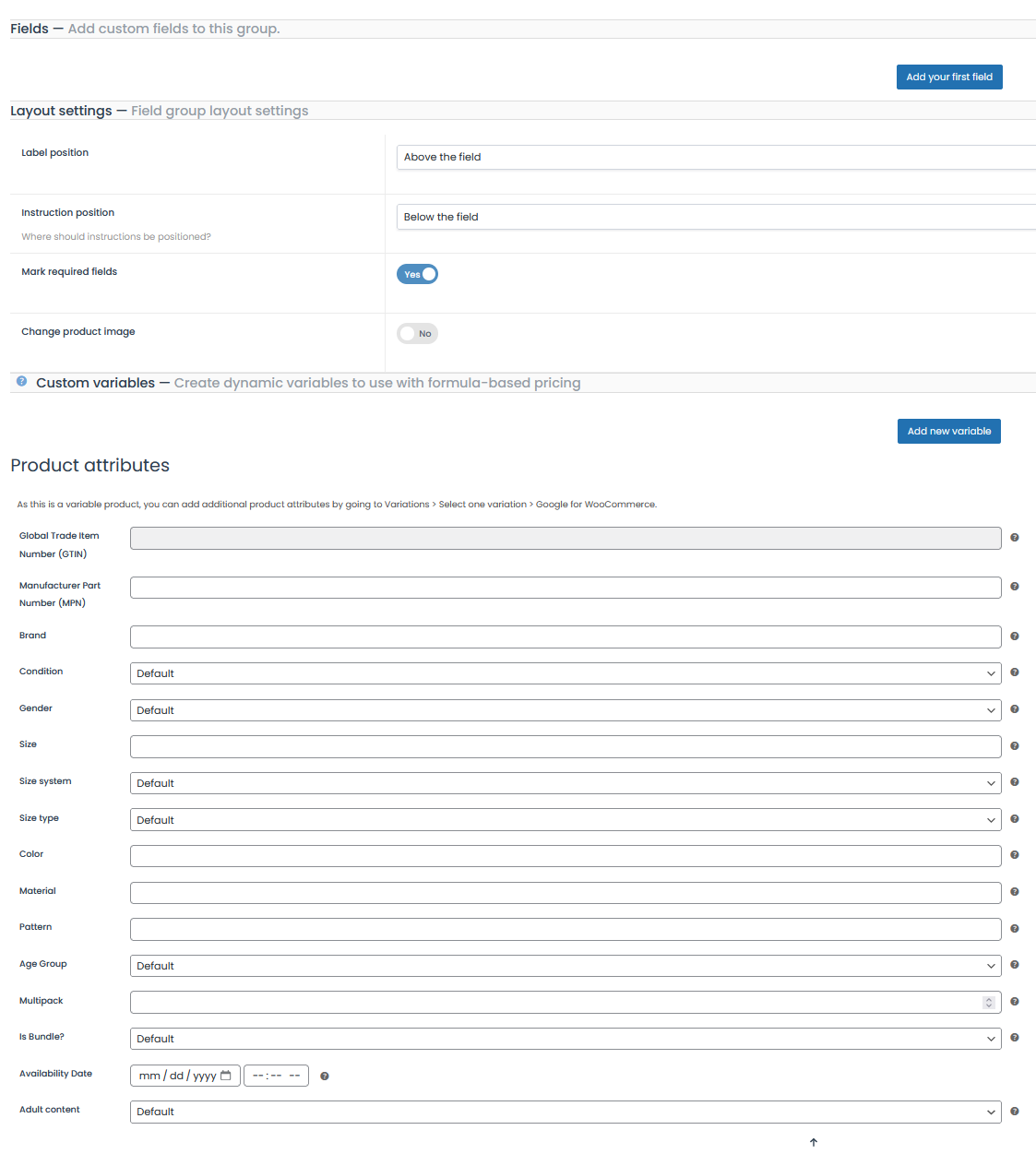Turn off Mark required fields toggle

tap(417, 274)
